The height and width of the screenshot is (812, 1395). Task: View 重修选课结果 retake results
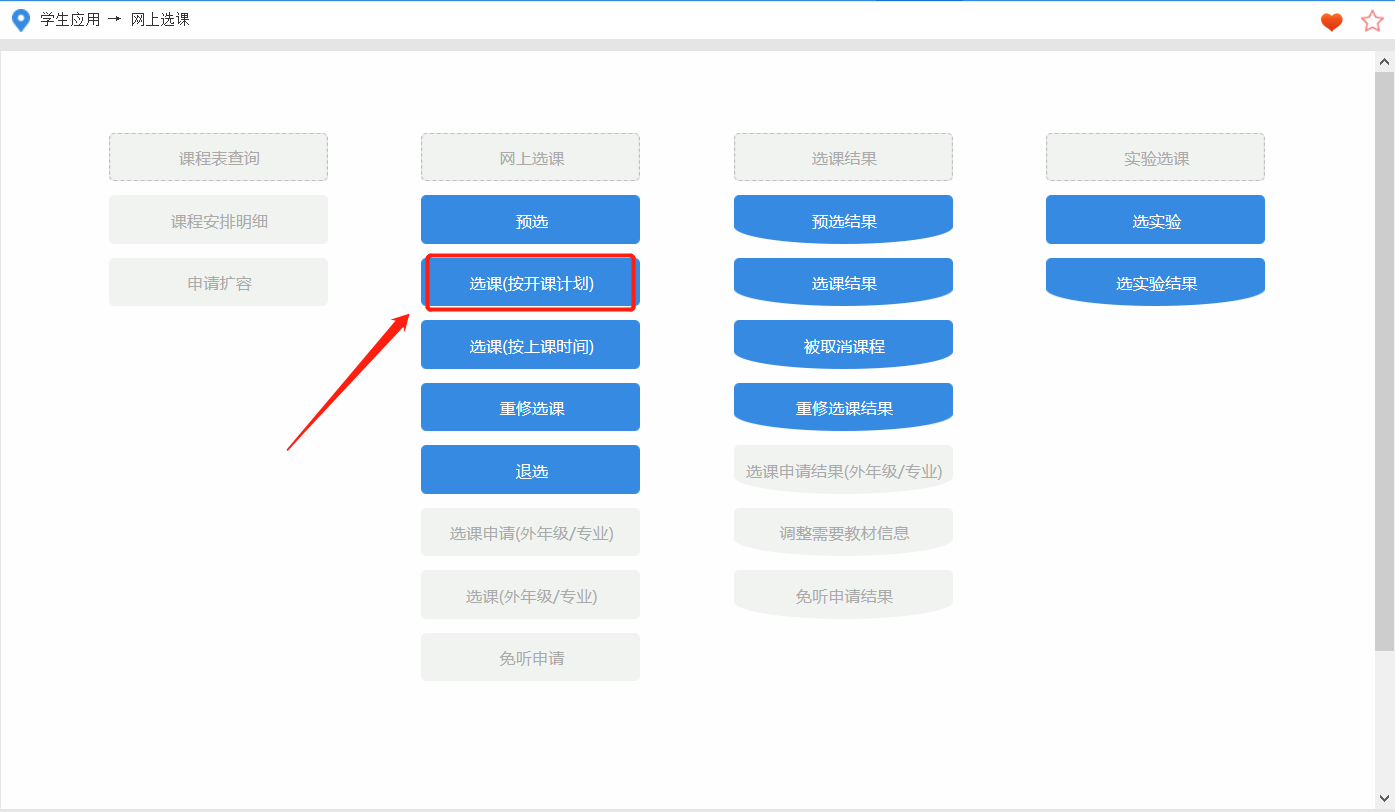[843, 407]
